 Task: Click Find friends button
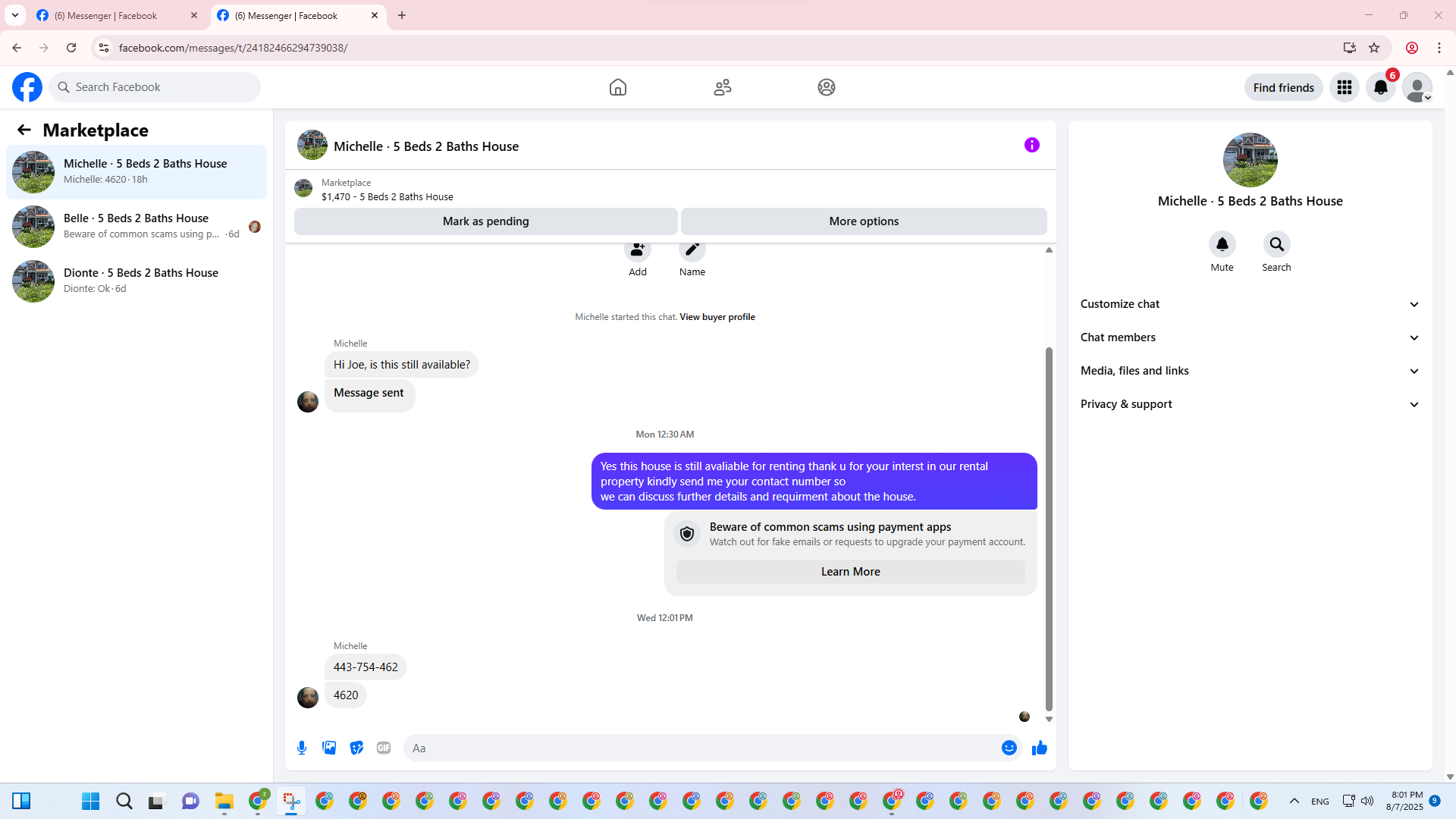coord(1283,87)
